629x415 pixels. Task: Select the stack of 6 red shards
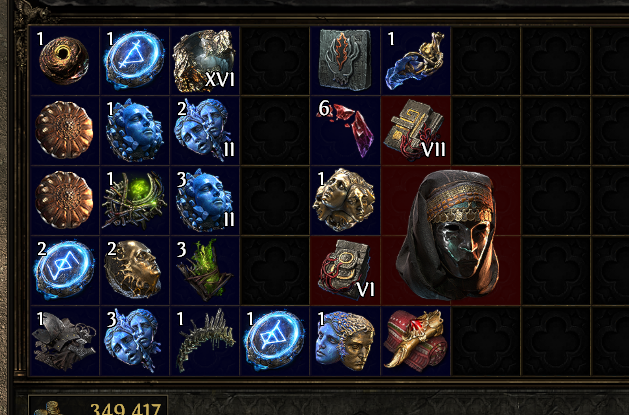point(347,130)
